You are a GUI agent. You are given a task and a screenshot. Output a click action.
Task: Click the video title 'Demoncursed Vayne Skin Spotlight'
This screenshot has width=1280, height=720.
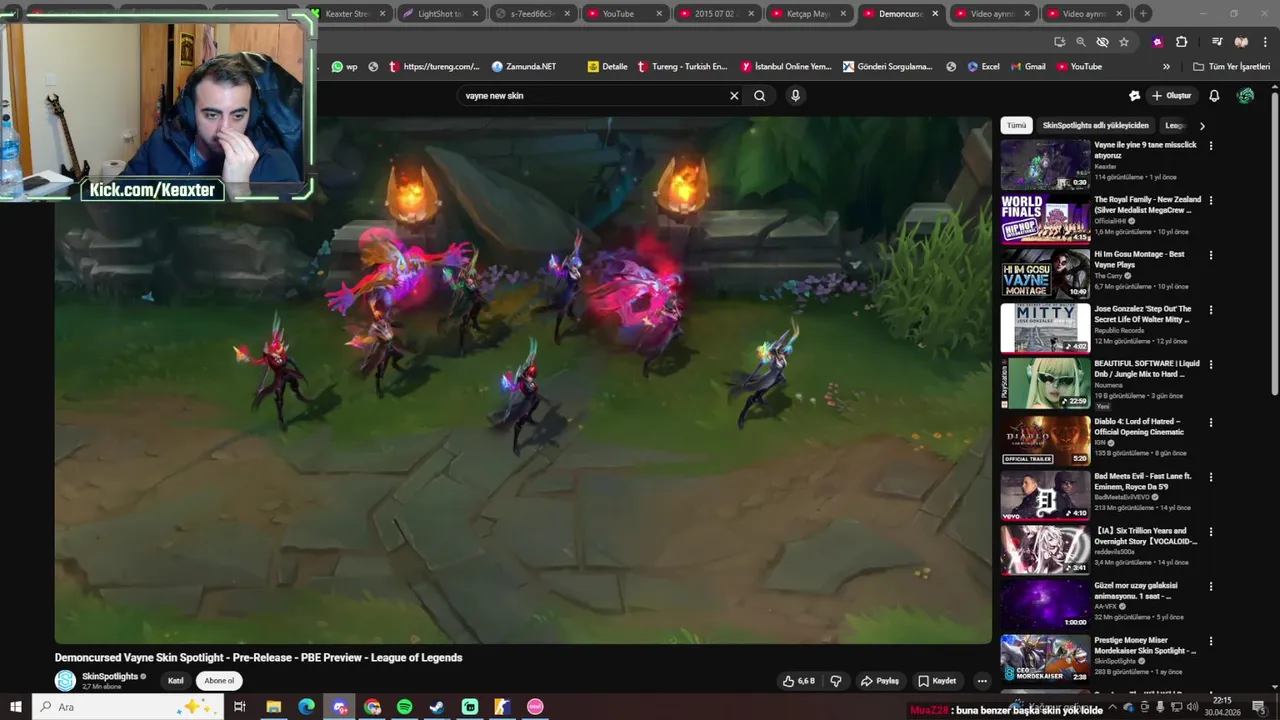[x=258, y=658]
